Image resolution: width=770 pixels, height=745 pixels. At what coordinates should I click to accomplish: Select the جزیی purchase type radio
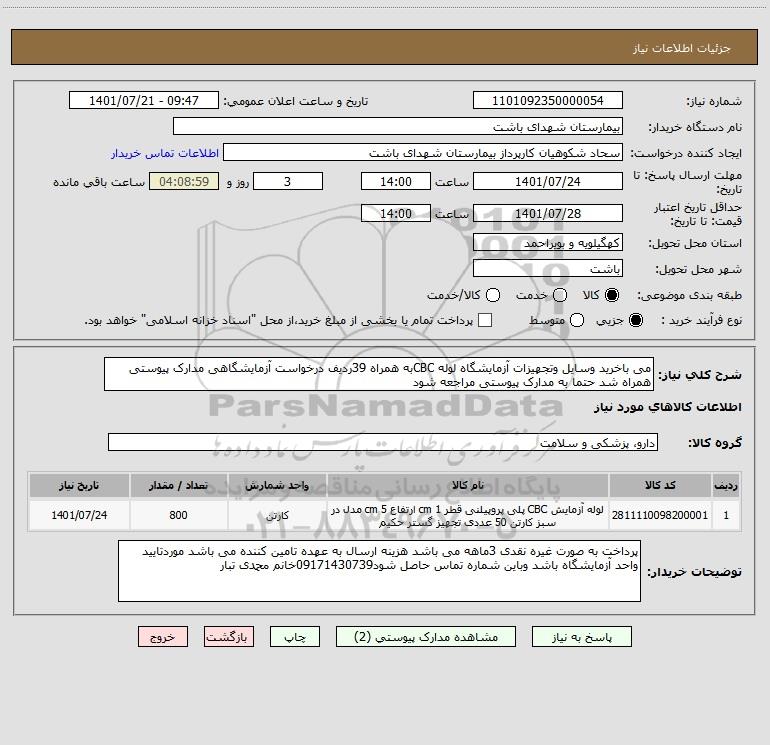635,320
